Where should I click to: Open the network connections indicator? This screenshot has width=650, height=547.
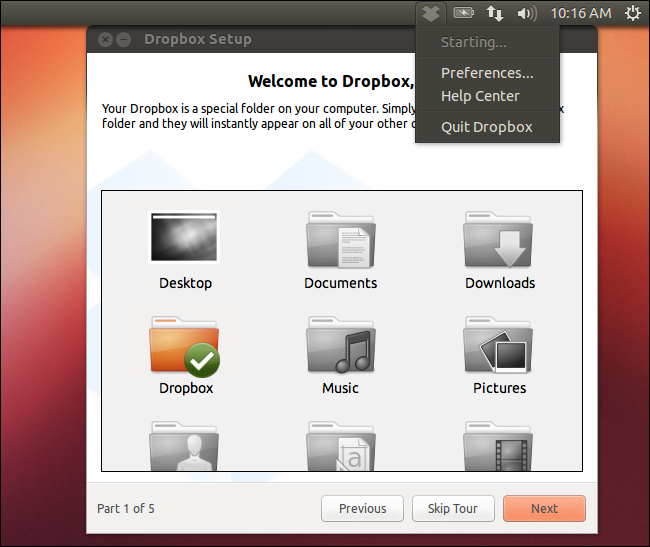[x=495, y=13]
